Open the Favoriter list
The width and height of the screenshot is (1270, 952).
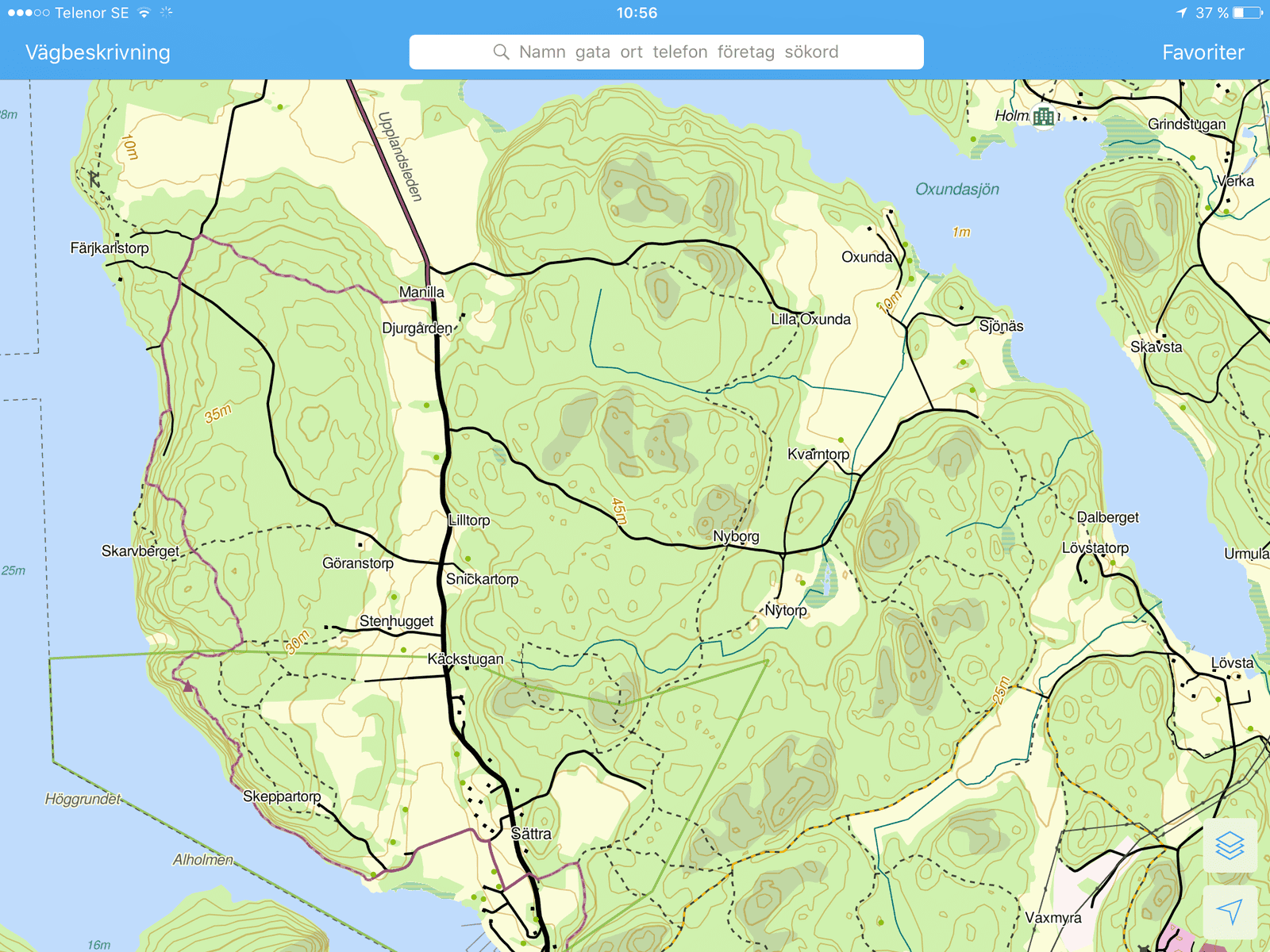(x=1203, y=52)
